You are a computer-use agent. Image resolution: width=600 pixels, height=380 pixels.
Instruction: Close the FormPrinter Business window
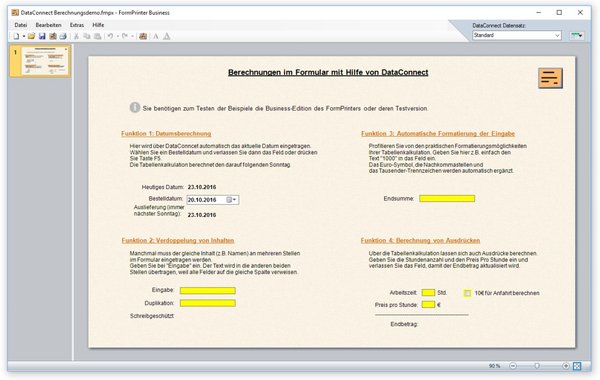580,13
